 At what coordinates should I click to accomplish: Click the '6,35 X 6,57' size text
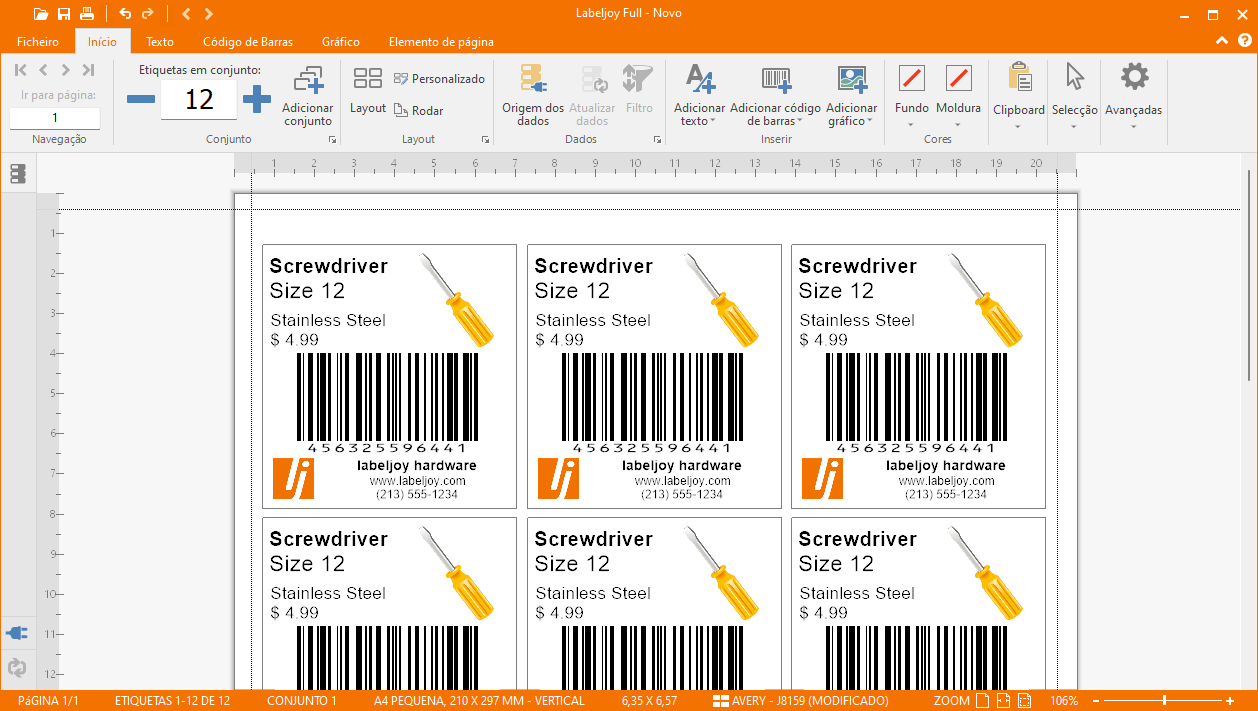[649, 701]
